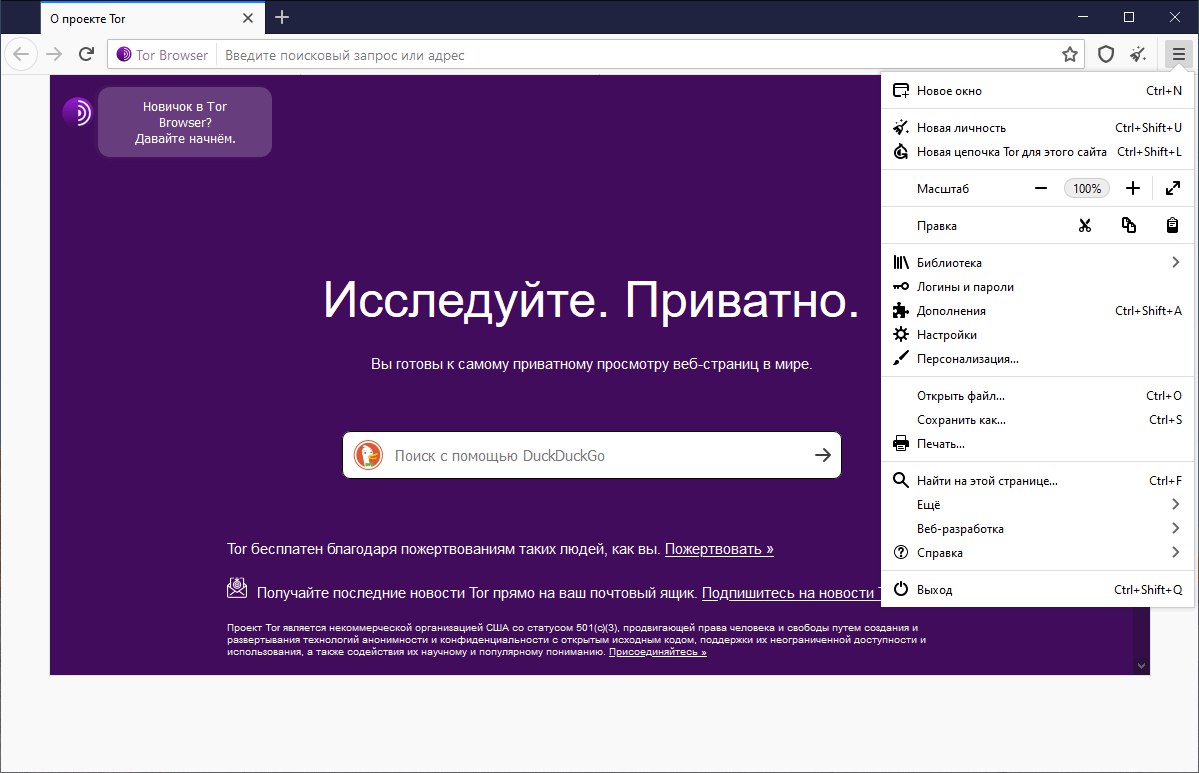Screen dimensions: 1199x773
Task: Open Настройки from the menu
Action: (1037, 335)
